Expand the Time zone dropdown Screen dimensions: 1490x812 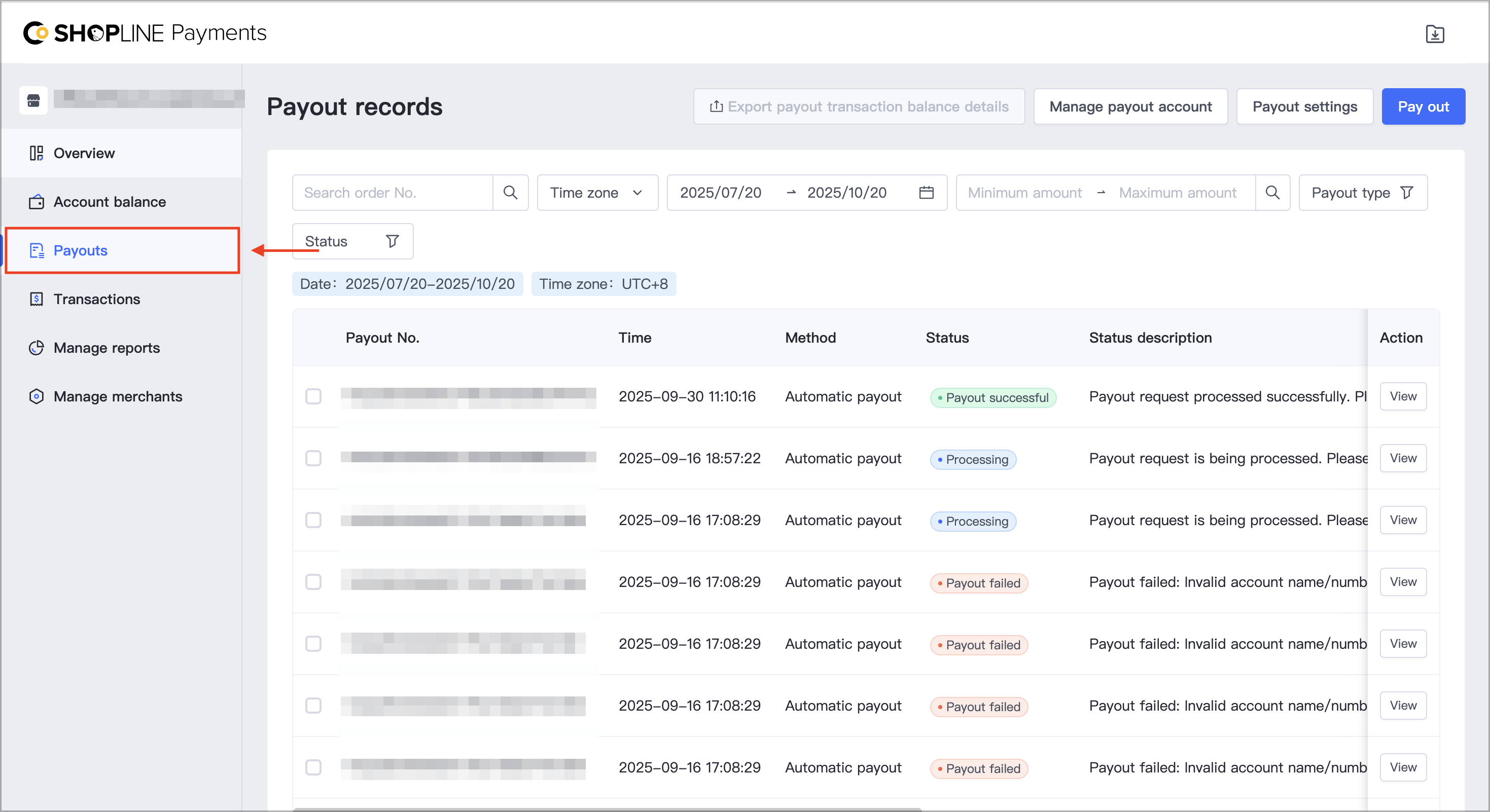tap(597, 193)
